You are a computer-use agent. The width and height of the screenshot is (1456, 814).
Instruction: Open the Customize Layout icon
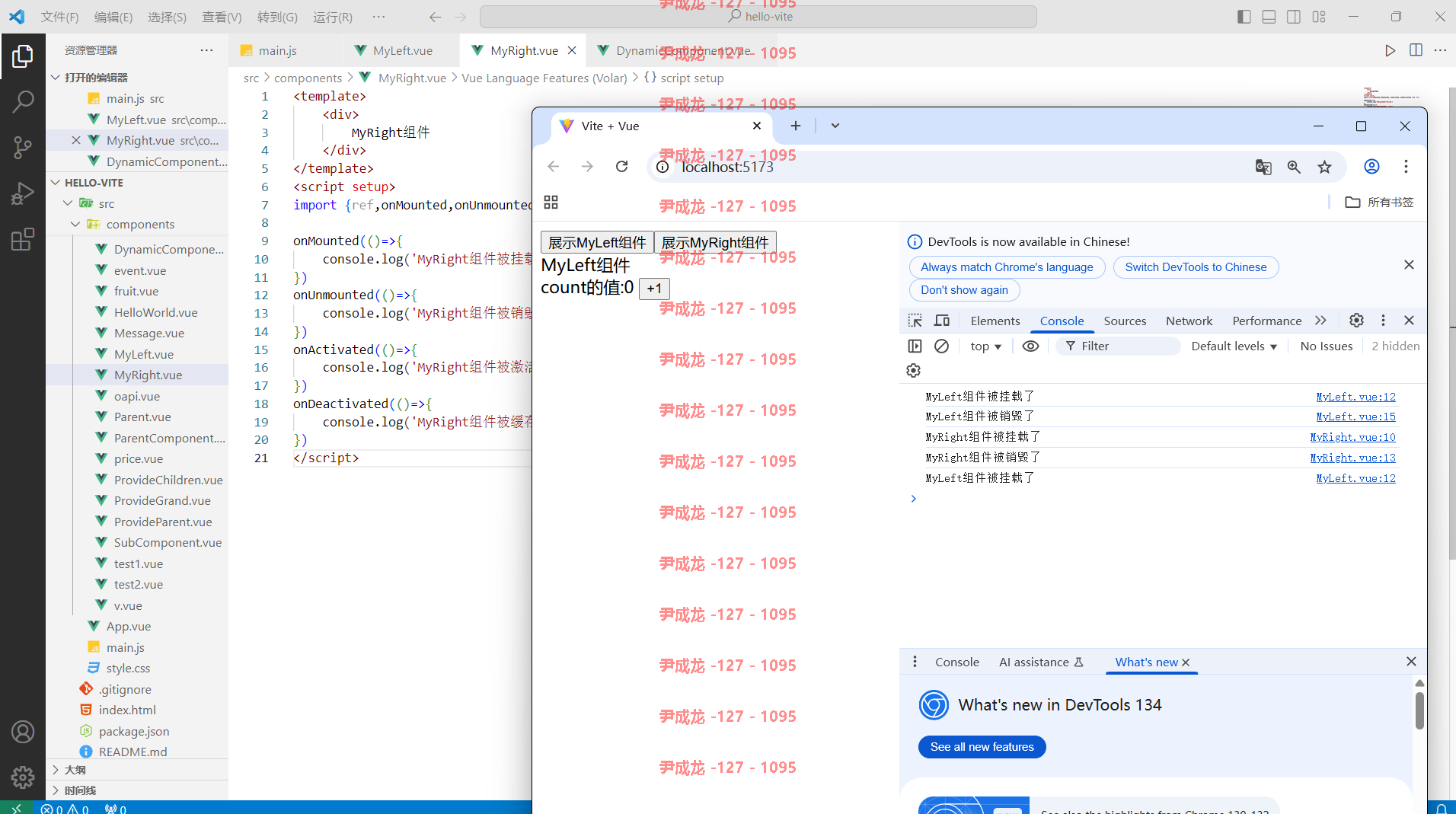[x=1319, y=17]
